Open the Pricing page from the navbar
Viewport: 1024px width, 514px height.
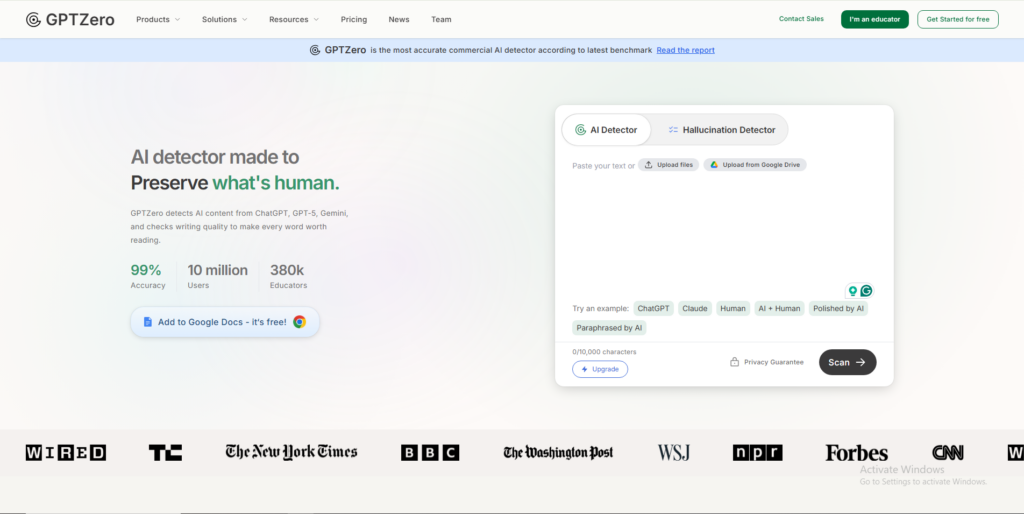coord(353,19)
